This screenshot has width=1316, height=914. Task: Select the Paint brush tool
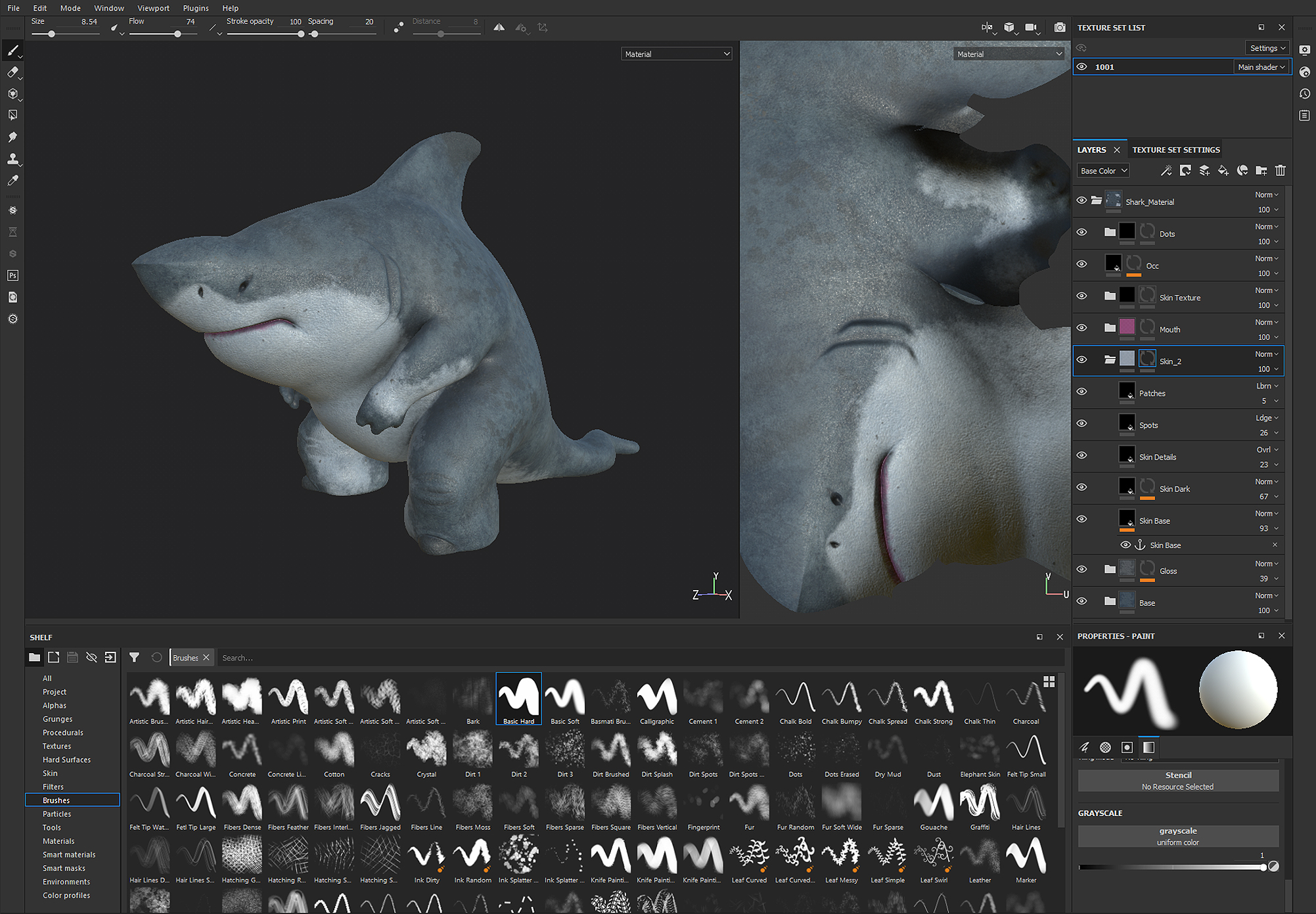[x=13, y=50]
